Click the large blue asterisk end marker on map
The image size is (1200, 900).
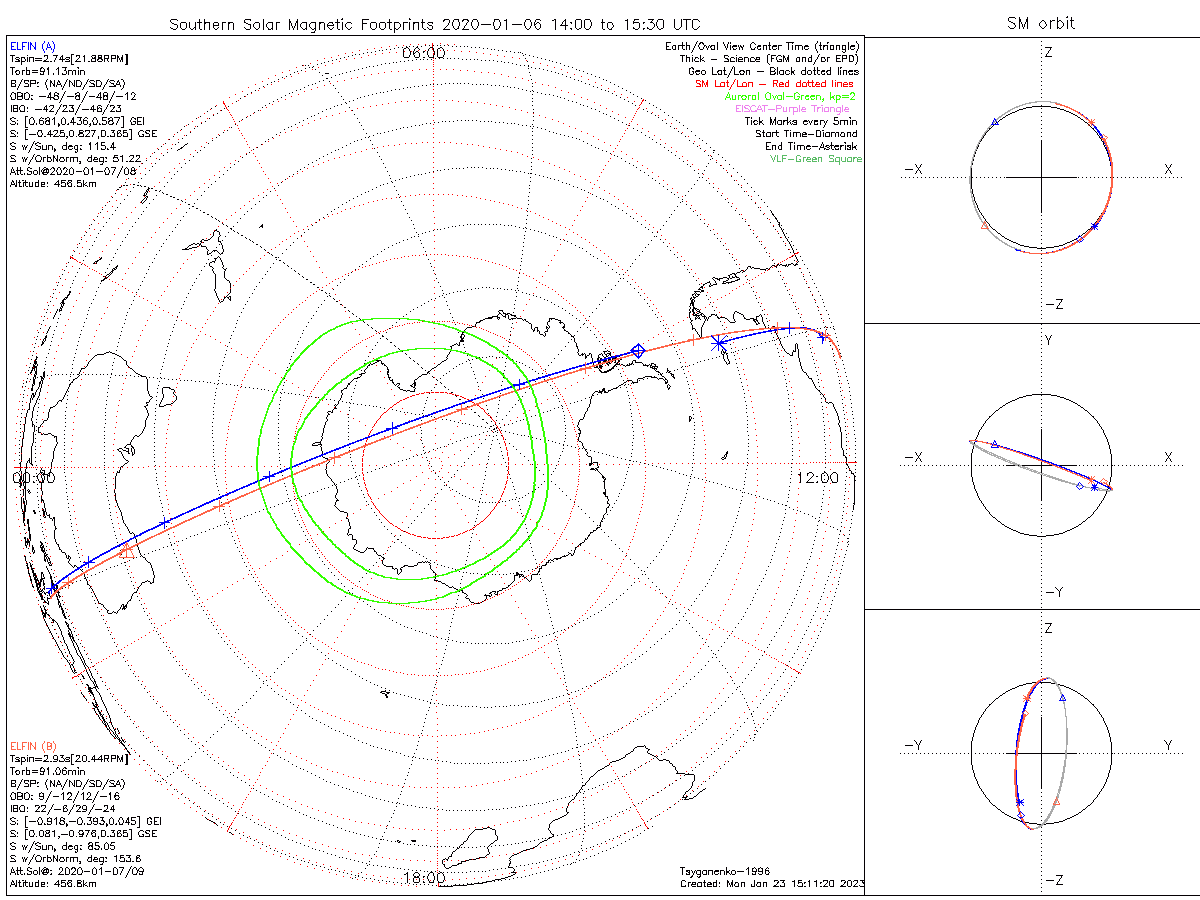tap(719, 343)
